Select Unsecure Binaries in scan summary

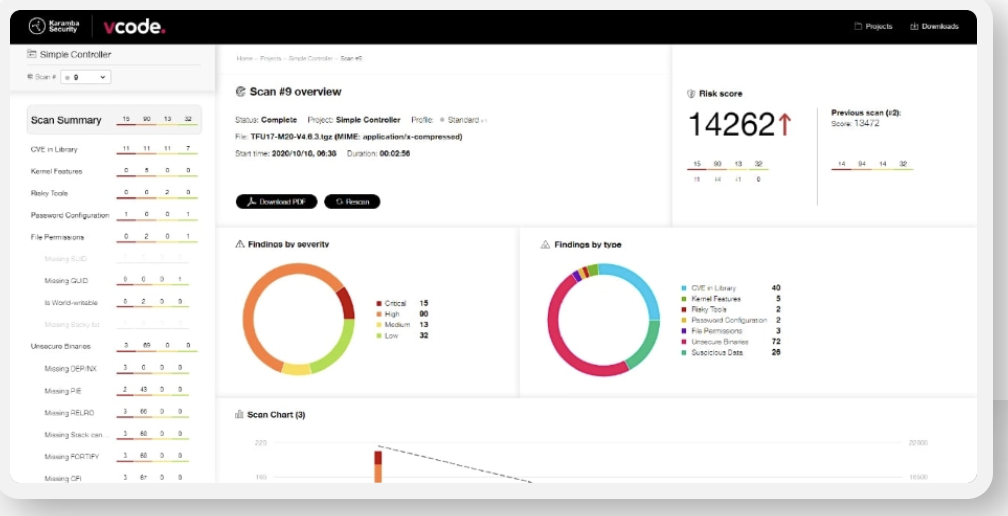pos(60,346)
